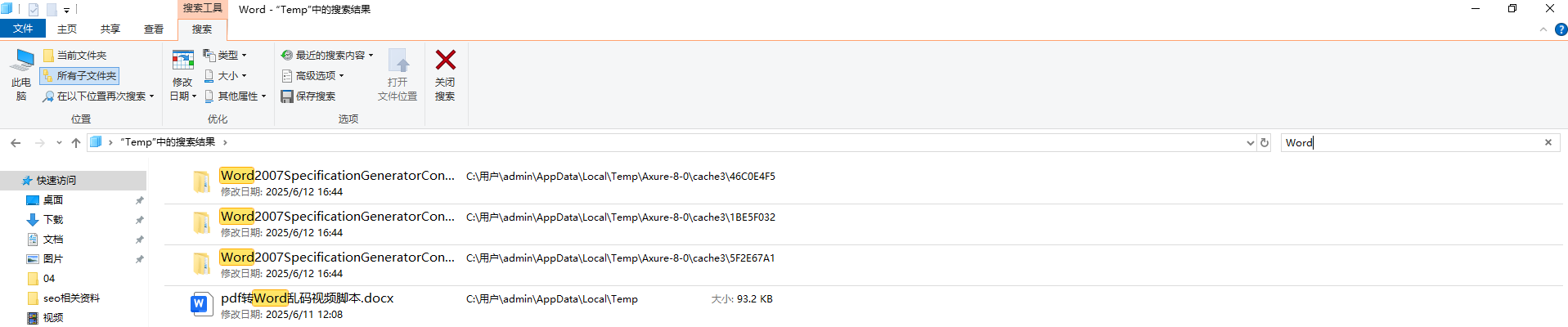Click the refresh icon beside the address bar
This screenshot has width=1568, height=327.
coord(1265,142)
